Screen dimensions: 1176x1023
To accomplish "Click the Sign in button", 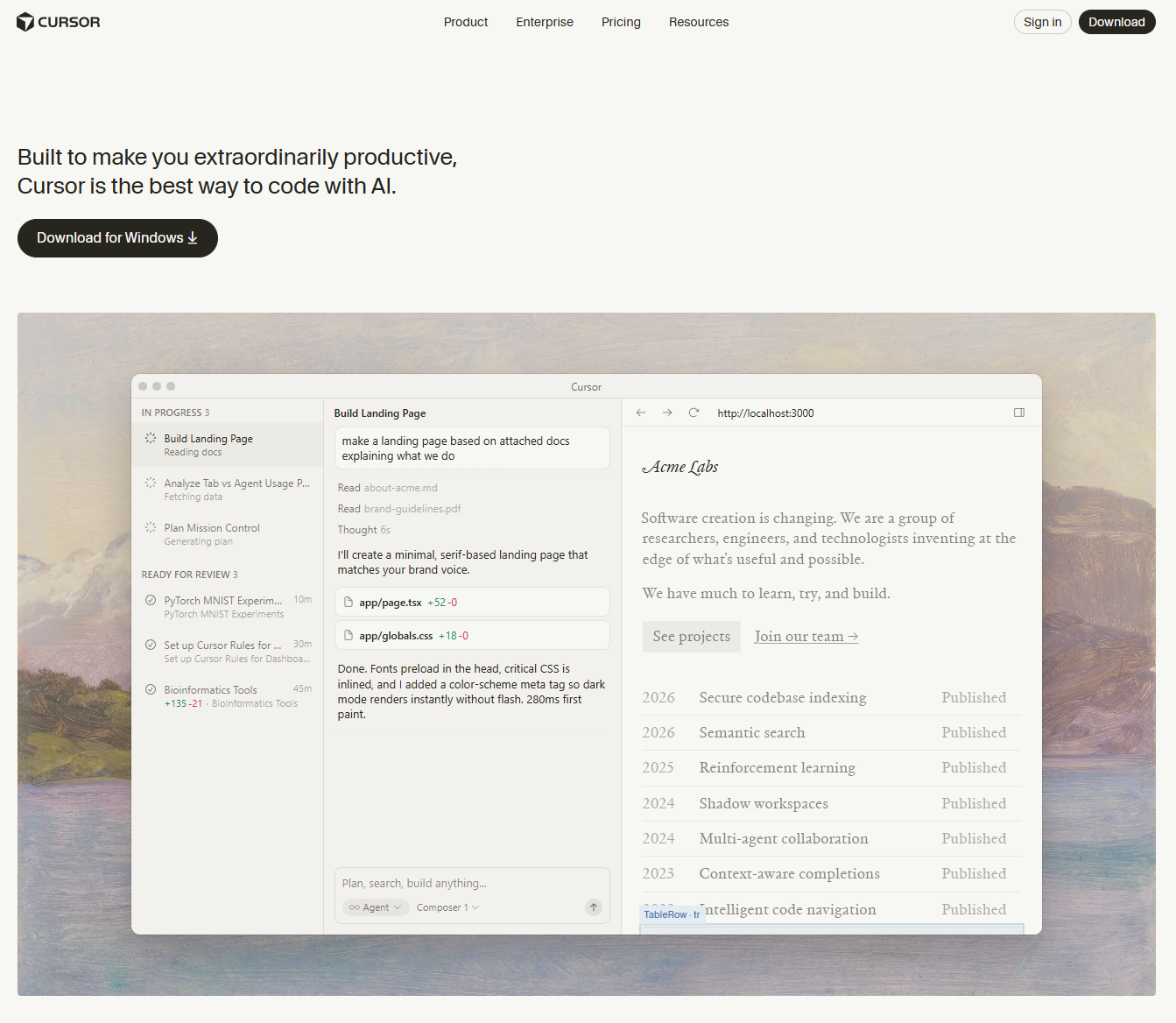I will coord(1042,22).
